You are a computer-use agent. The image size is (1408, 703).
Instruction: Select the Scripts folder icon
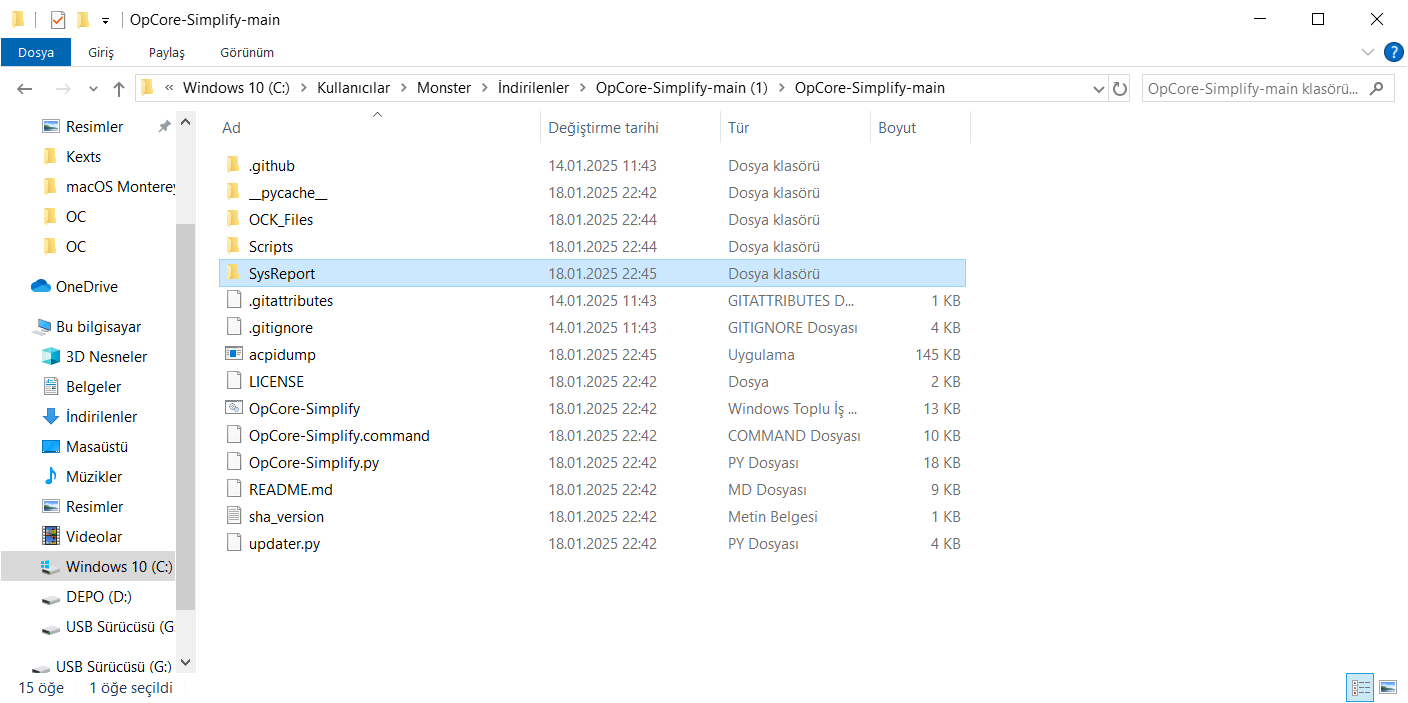click(x=233, y=246)
